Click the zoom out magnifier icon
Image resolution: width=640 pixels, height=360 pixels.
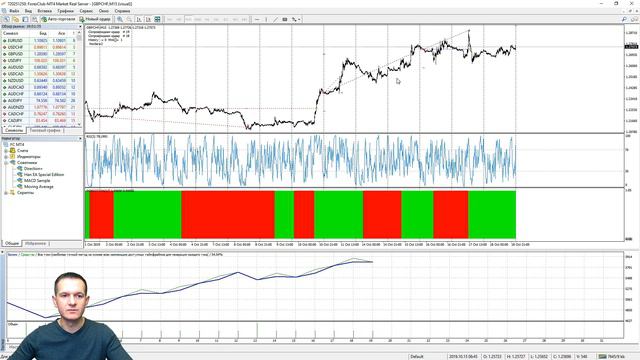[129, 19]
